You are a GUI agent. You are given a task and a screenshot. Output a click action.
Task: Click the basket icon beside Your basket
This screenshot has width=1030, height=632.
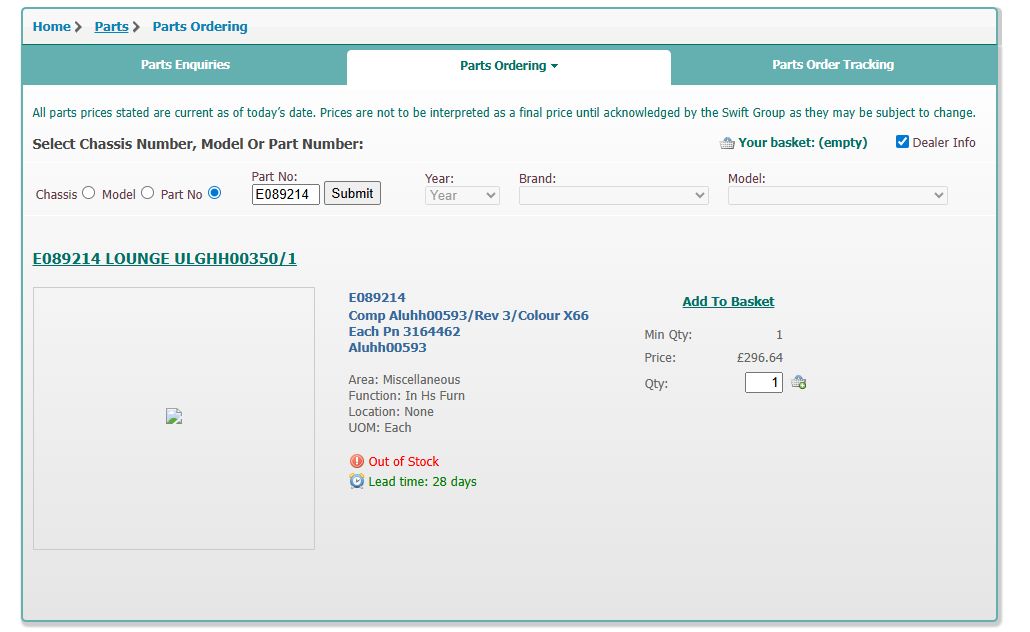(727, 143)
